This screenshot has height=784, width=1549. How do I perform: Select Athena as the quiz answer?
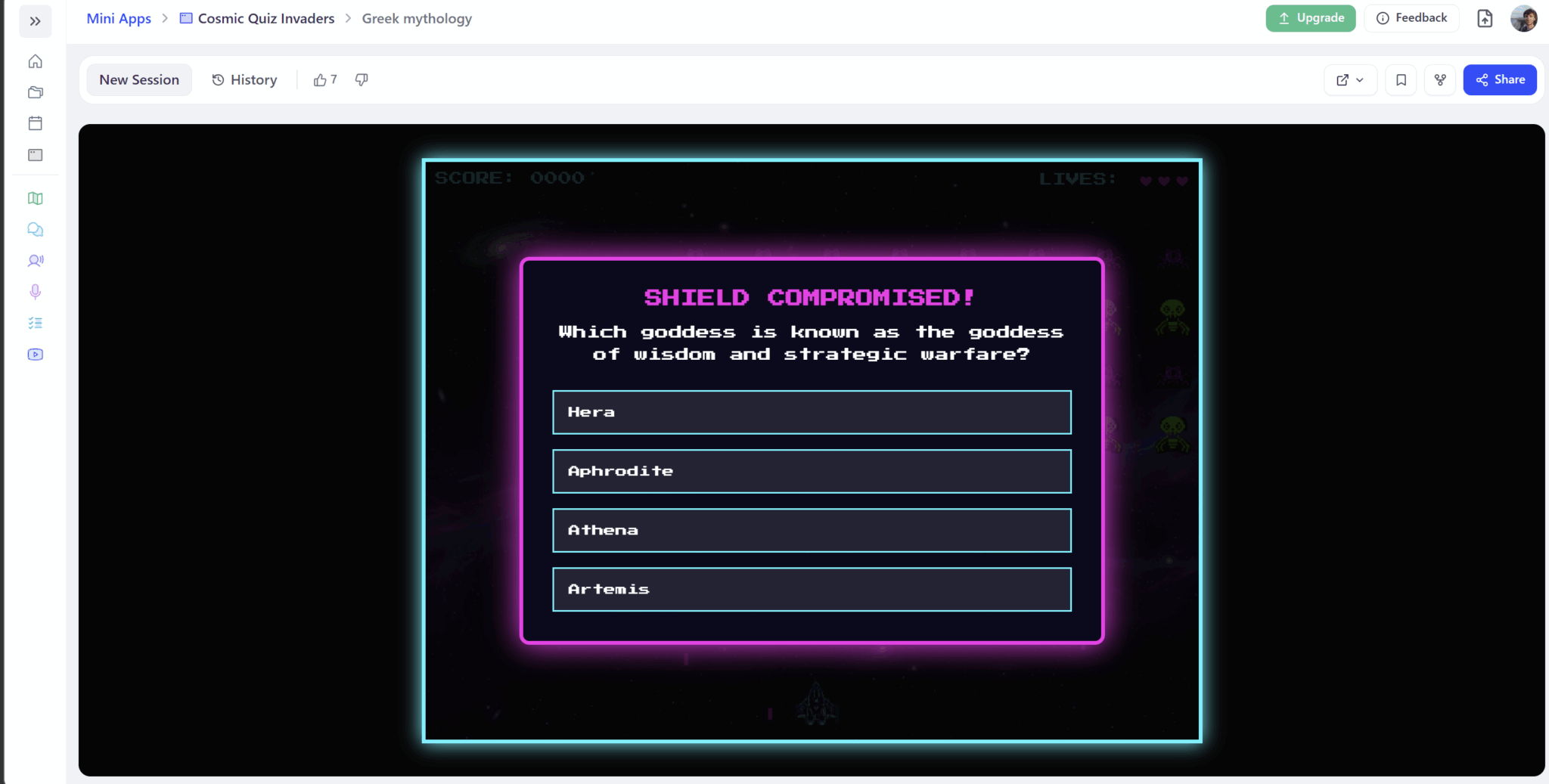(x=811, y=530)
